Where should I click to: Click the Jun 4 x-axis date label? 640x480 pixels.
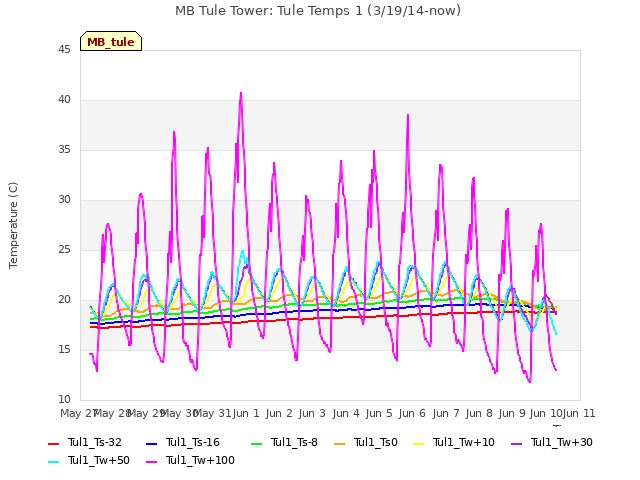pyautogui.click(x=346, y=413)
